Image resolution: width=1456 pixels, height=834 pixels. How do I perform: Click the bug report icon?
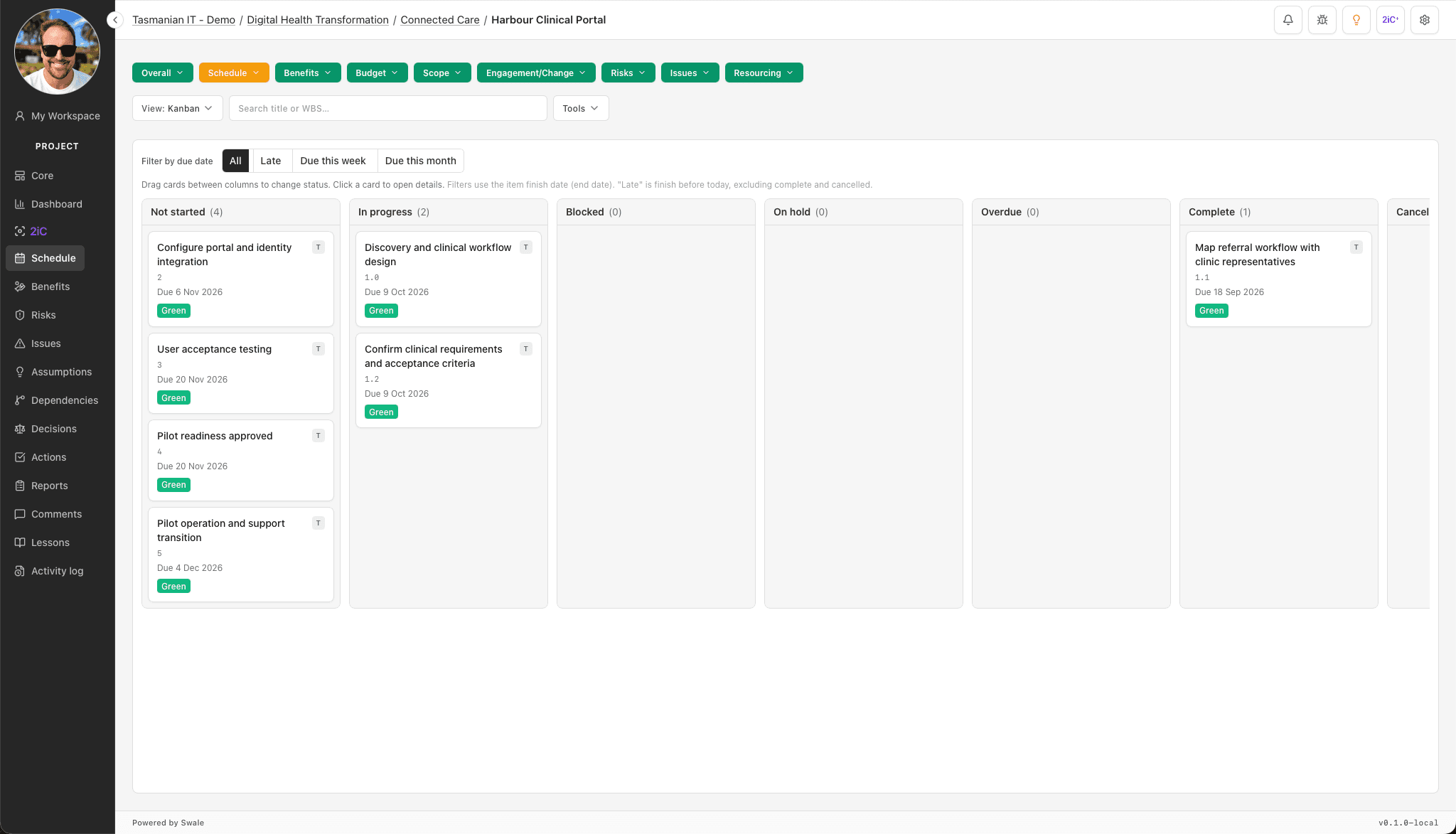click(x=1322, y=20)
